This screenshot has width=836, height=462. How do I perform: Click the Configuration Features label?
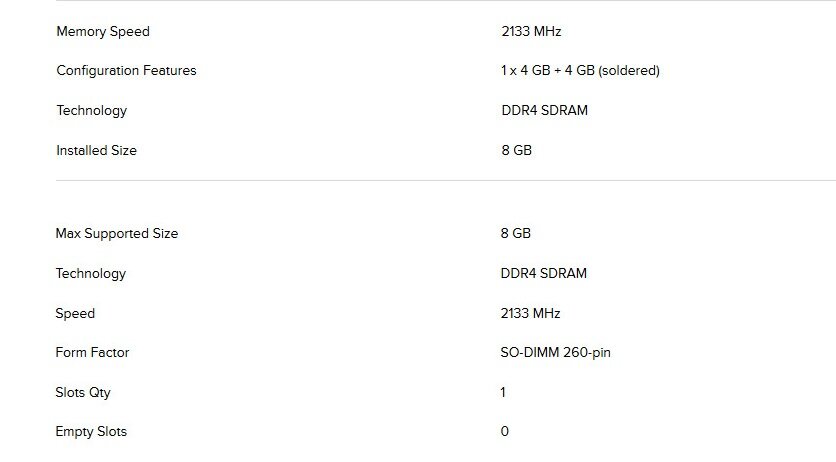(x=126, y=70)
